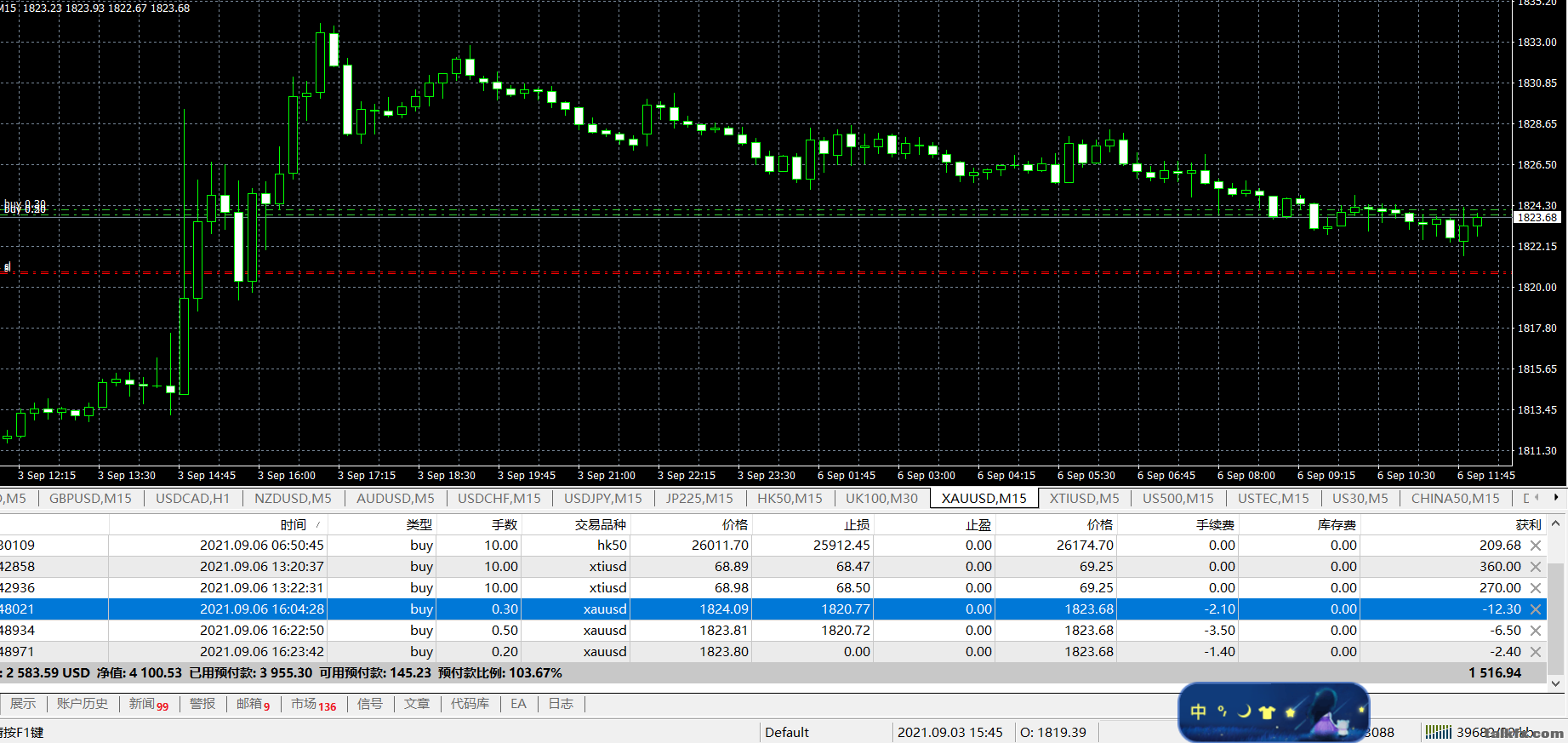The width and height of the screenshot is (1568, 743).
Task: Sort orders by the 类型 column header
Action: (x=382, y=524)
